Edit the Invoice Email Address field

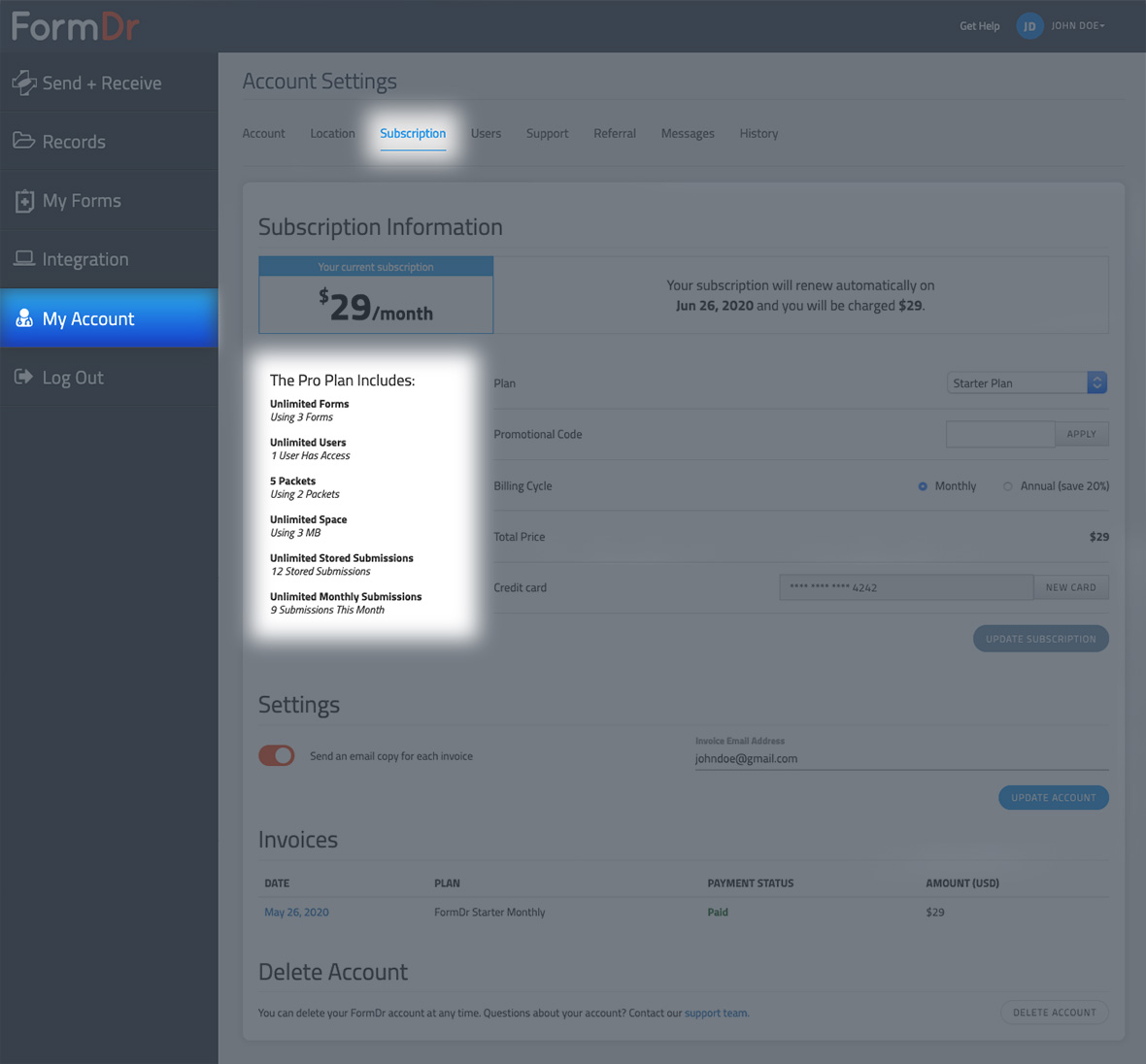(901, 758)
